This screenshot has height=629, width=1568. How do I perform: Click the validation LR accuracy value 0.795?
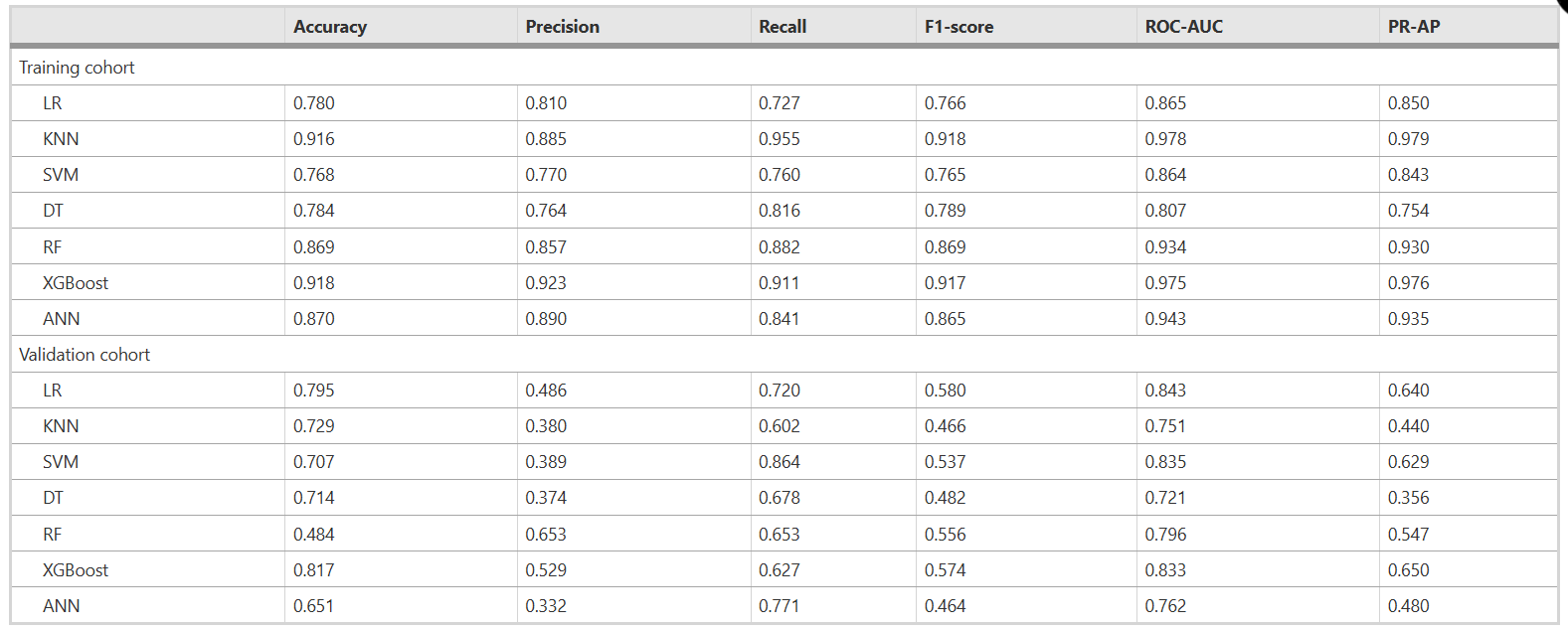(x=314, y=391)
